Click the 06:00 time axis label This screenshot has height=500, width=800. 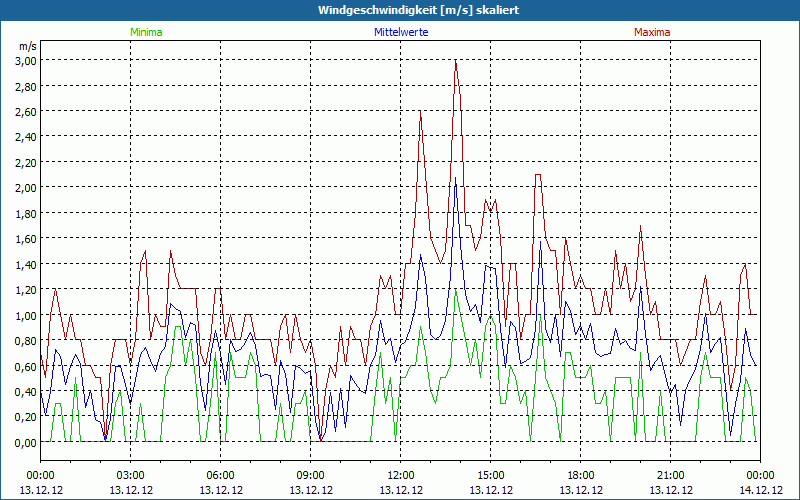coord(220,476)
